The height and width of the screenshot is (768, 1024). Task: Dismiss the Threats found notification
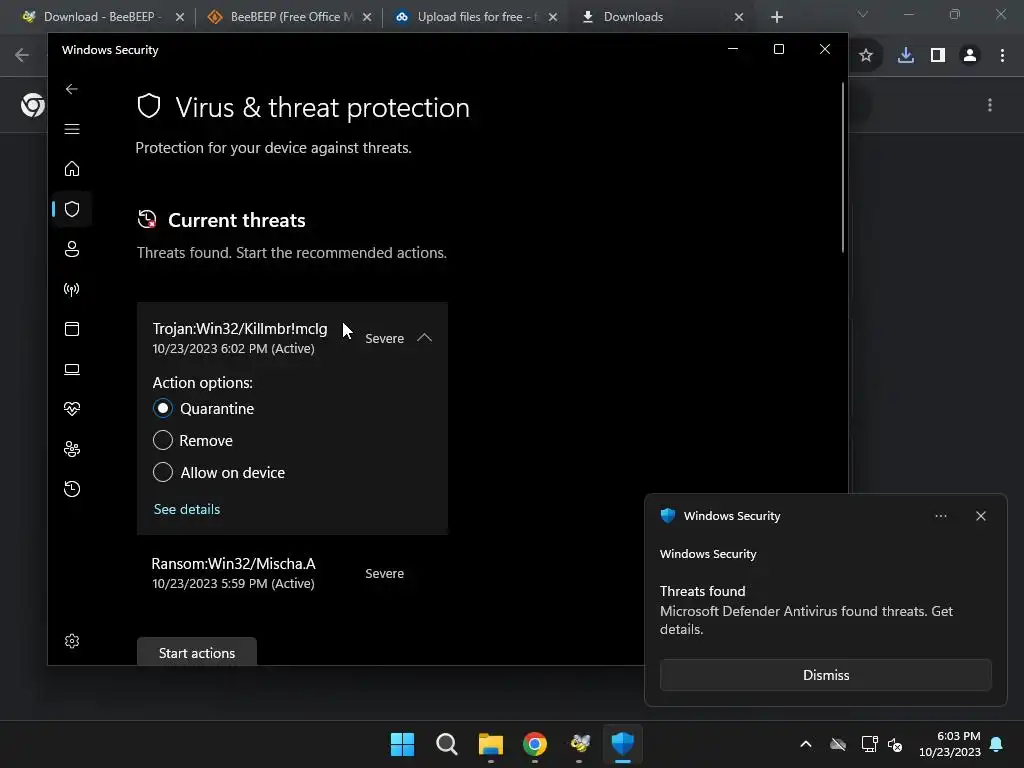pos(825,675)
